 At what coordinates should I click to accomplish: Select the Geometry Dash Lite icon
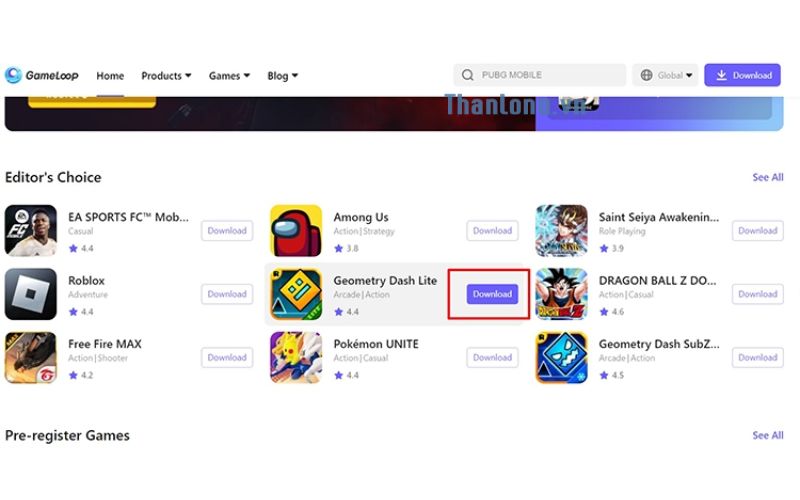pos(296,294)
